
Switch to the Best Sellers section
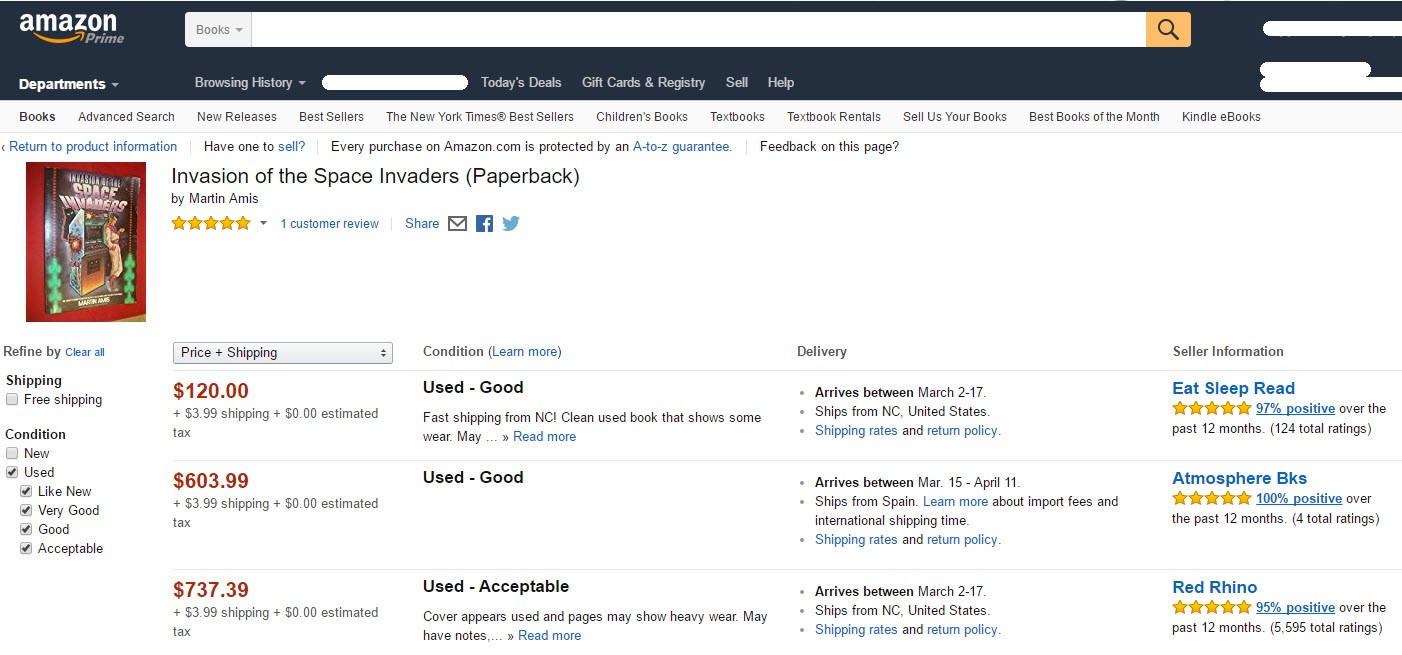pyautogui.click(x=331, y=116)
